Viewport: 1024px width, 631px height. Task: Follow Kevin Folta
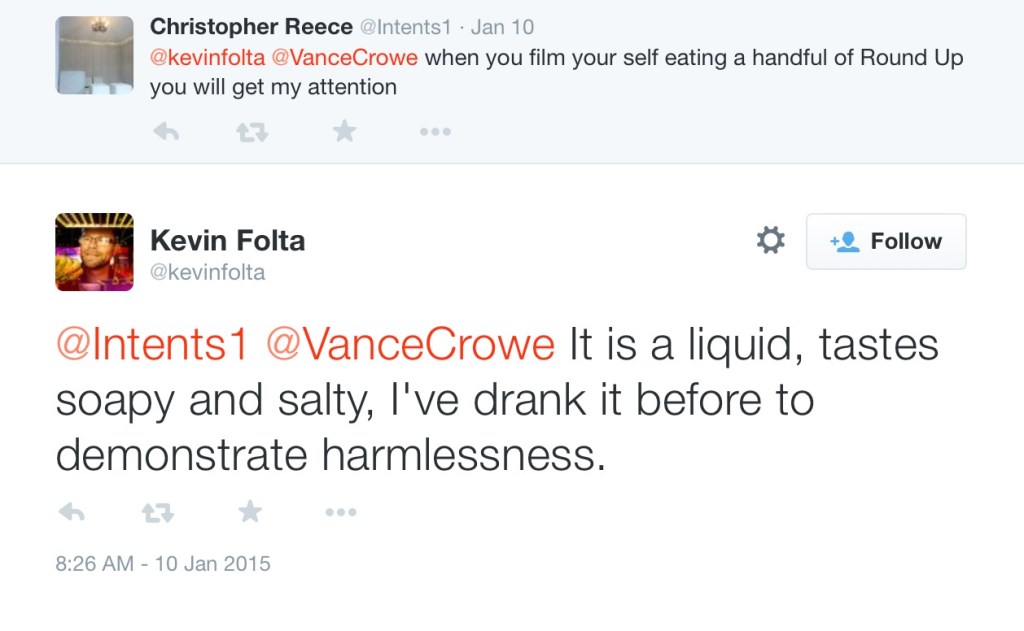pos(886,241)
